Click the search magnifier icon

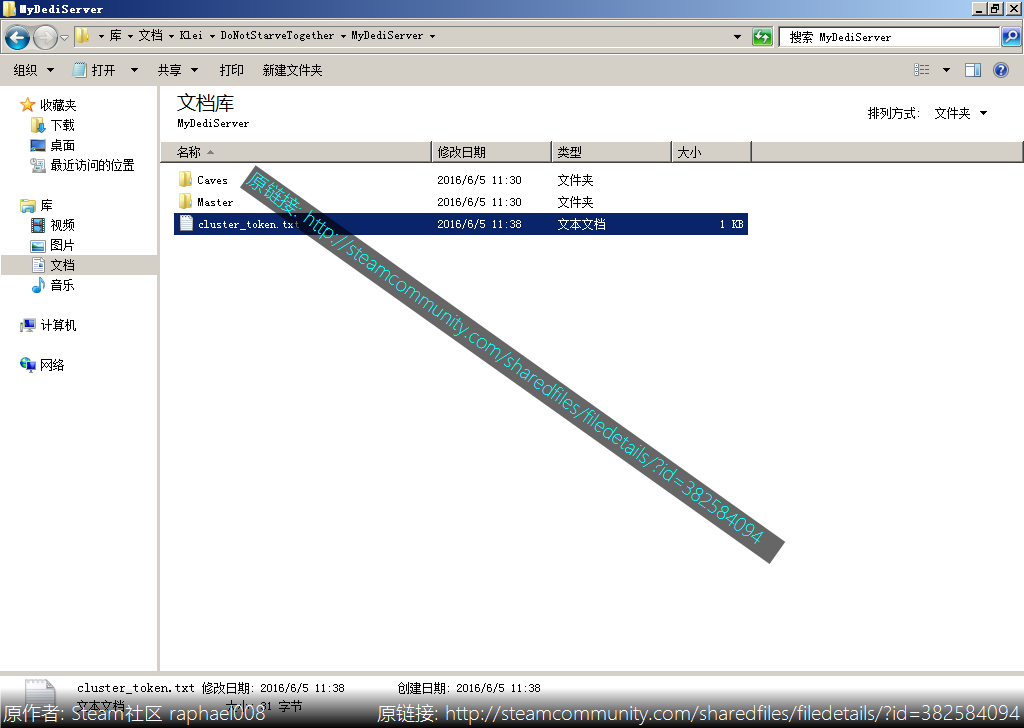[x=1011, y=37]
